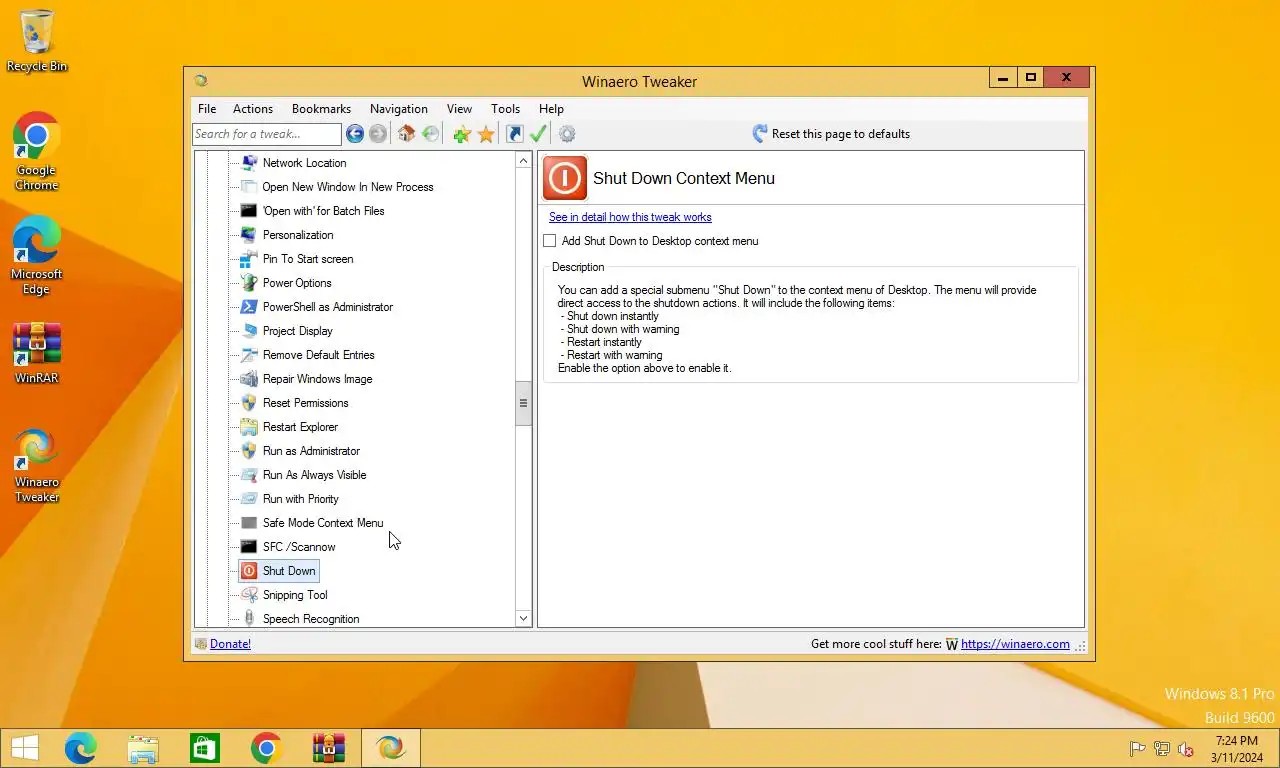Select Run with Priority entry
The width and height of the screenshot is (1280, 768).
(x=300, y=499)
